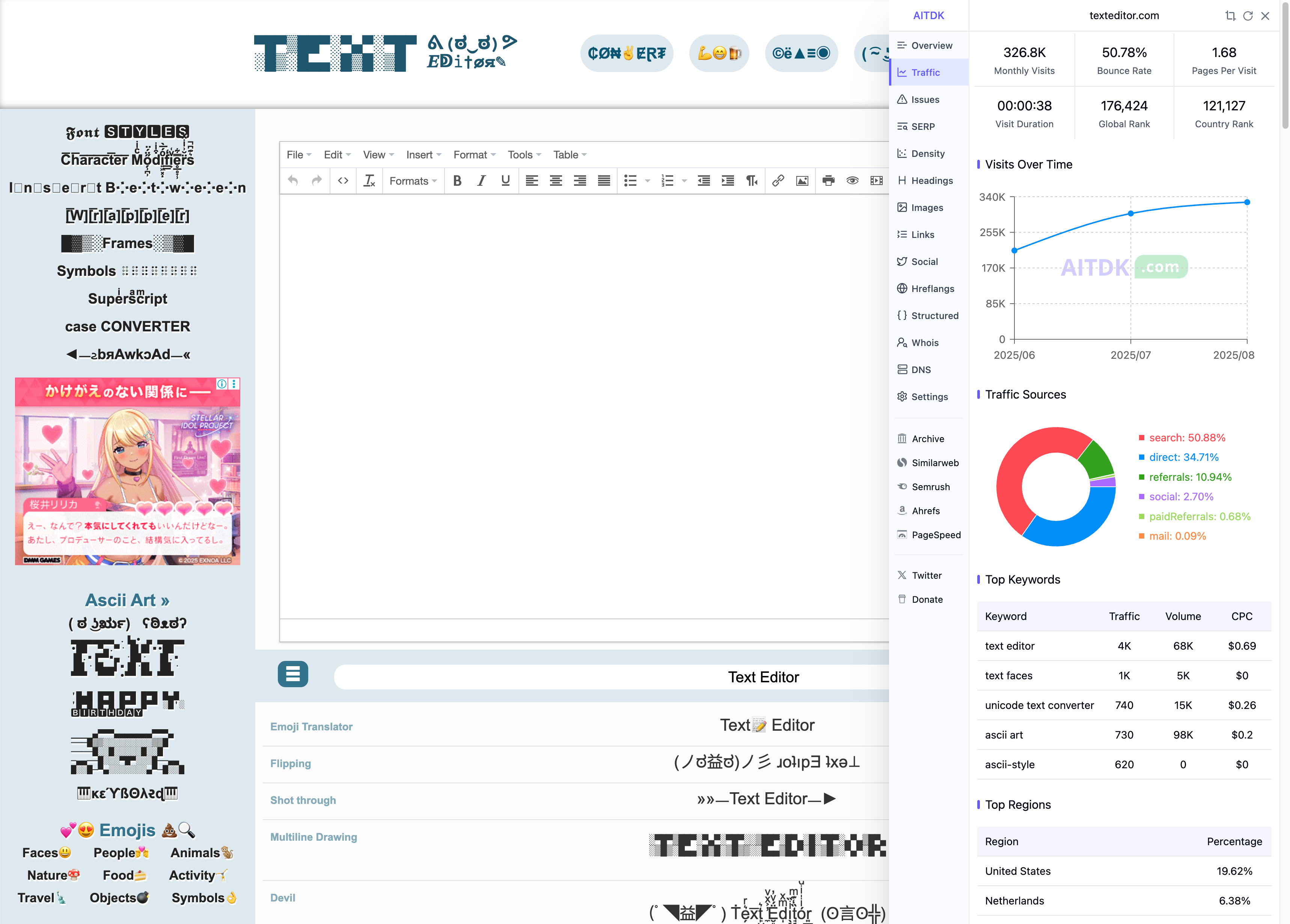Open the Format menu
The width and height of the screenshot is (1290, 924).
coord(475,155)
